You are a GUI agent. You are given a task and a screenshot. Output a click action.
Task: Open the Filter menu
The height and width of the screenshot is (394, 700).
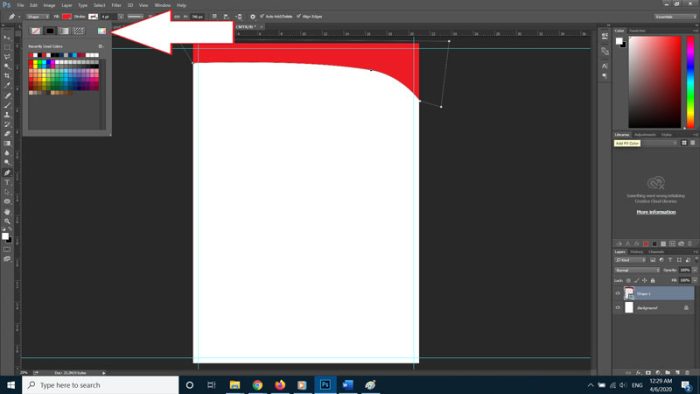(x=116, y=5)
